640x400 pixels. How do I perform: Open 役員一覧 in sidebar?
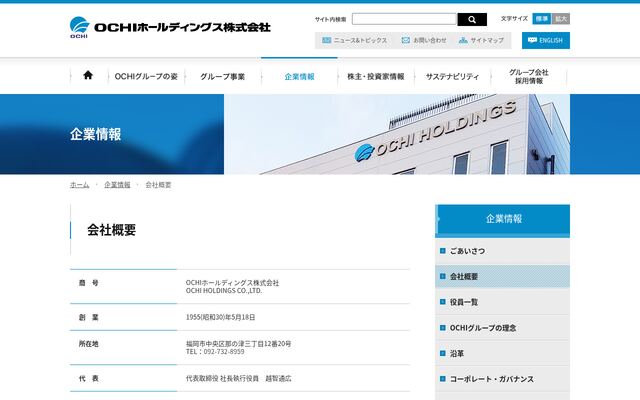[502, 302]
